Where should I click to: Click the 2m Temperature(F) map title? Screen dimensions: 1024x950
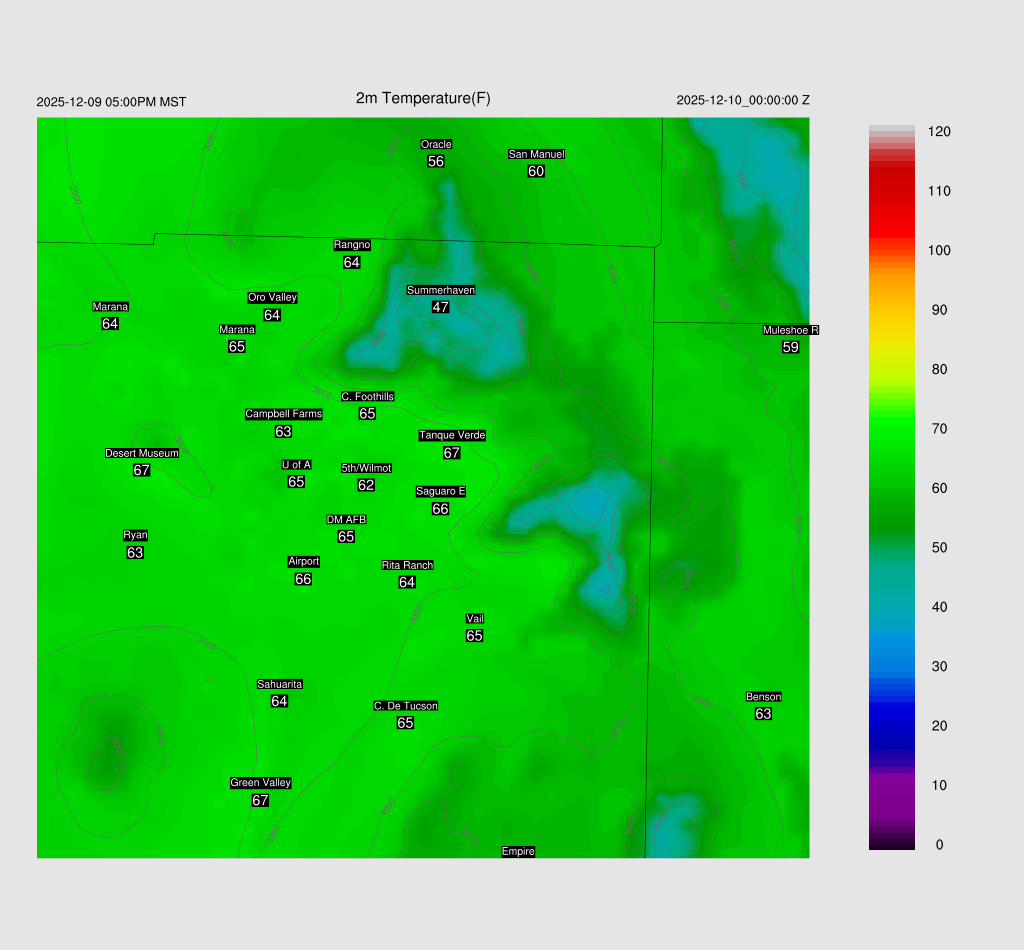423,98
